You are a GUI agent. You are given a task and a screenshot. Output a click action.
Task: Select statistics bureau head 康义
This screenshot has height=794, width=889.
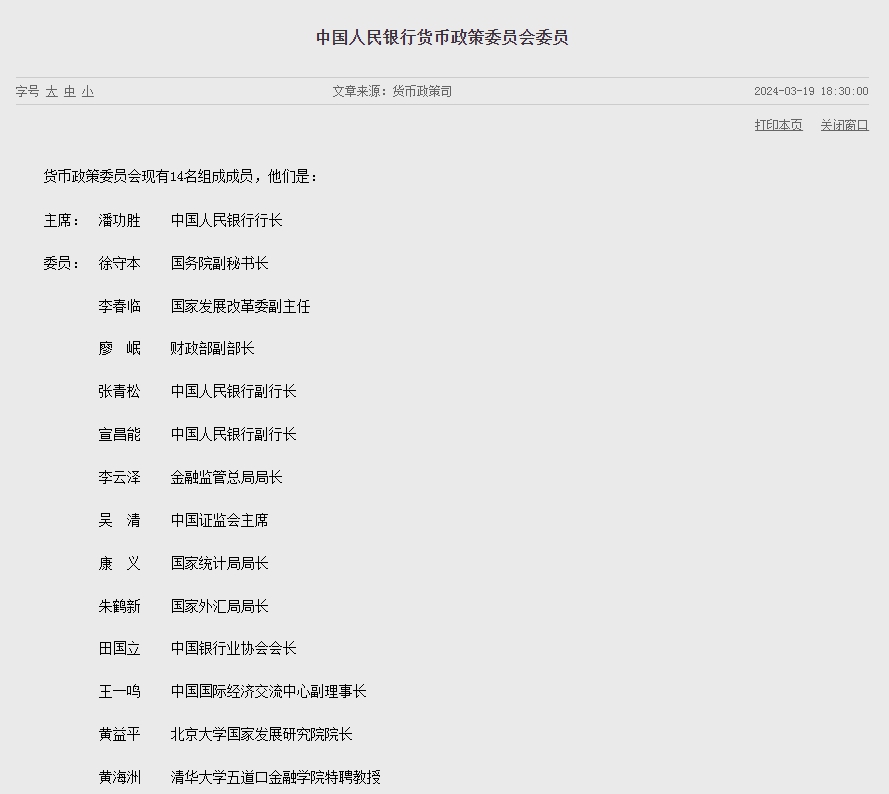119,563
